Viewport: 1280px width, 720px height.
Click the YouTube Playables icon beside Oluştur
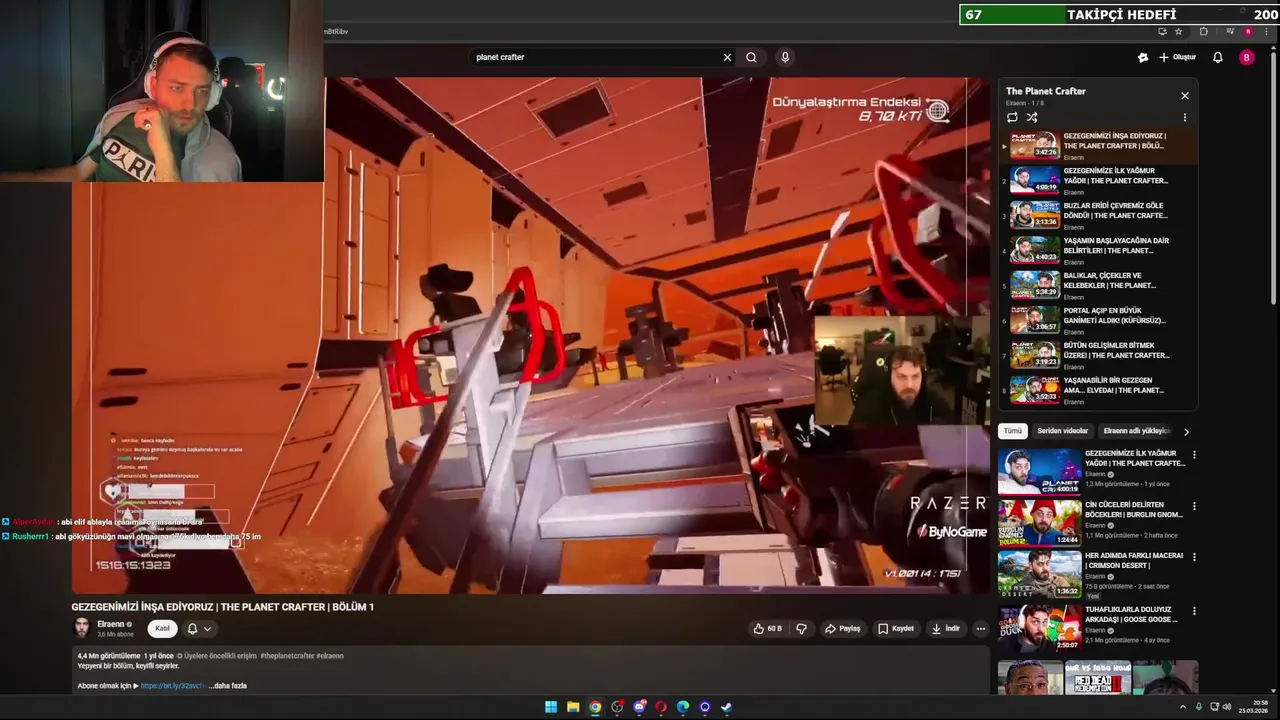[x=1143, y=57]
